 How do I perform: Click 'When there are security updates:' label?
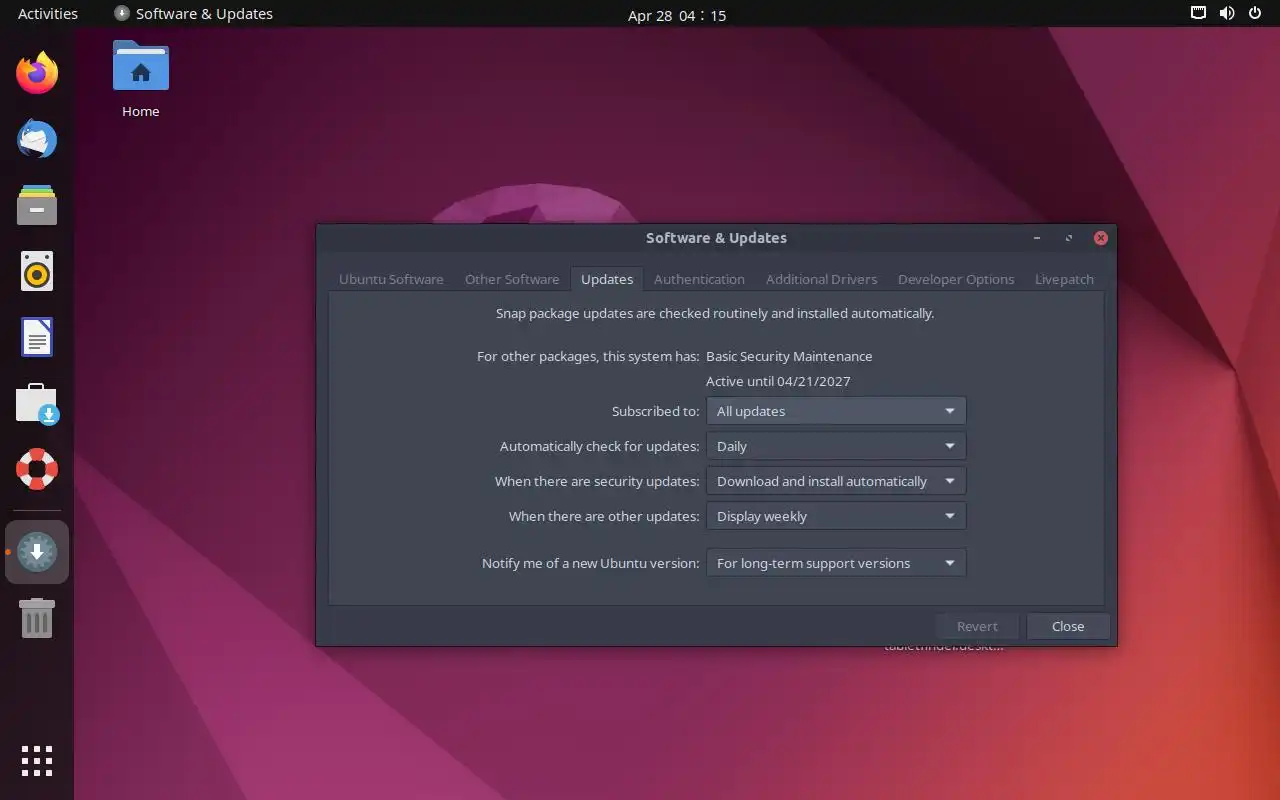pos(597,481)
